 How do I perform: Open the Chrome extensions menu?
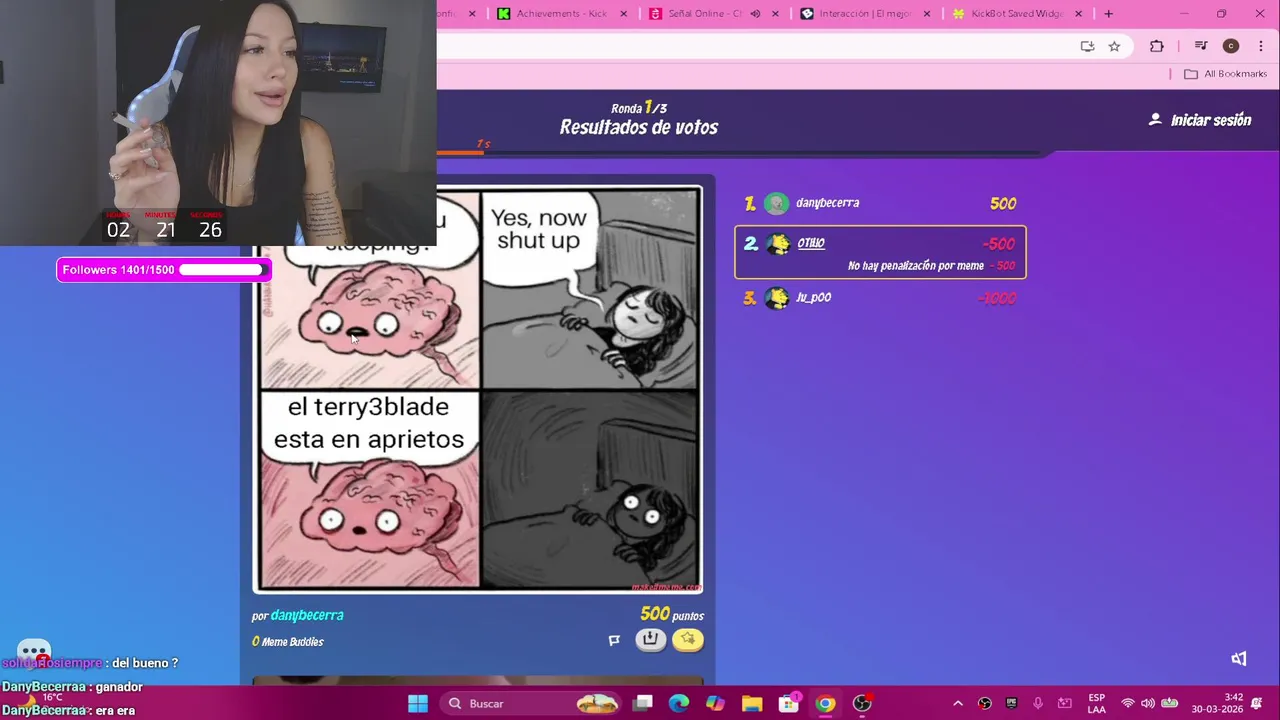pos(1157,46)
